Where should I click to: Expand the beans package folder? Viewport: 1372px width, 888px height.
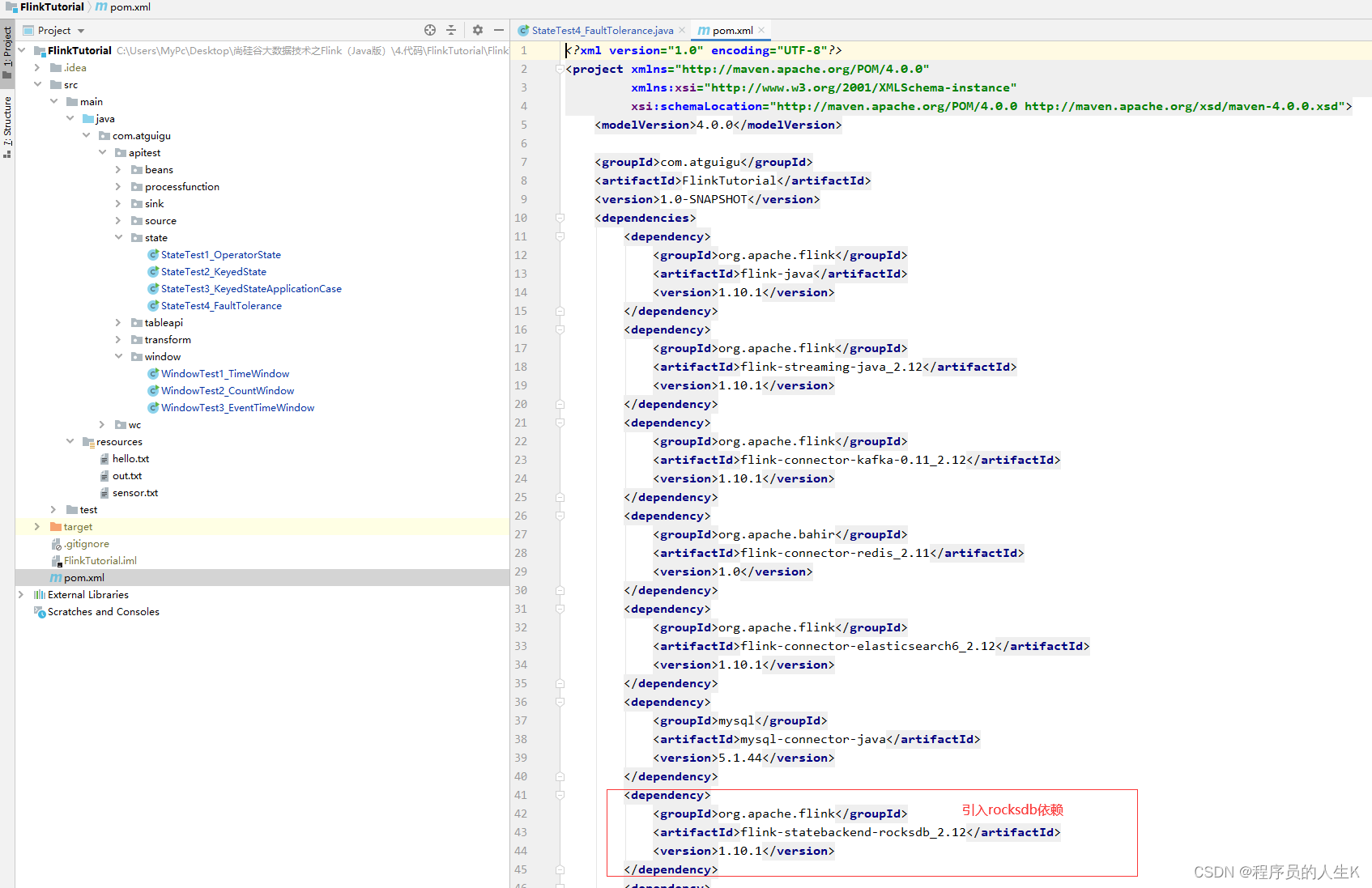pos(118,170)
